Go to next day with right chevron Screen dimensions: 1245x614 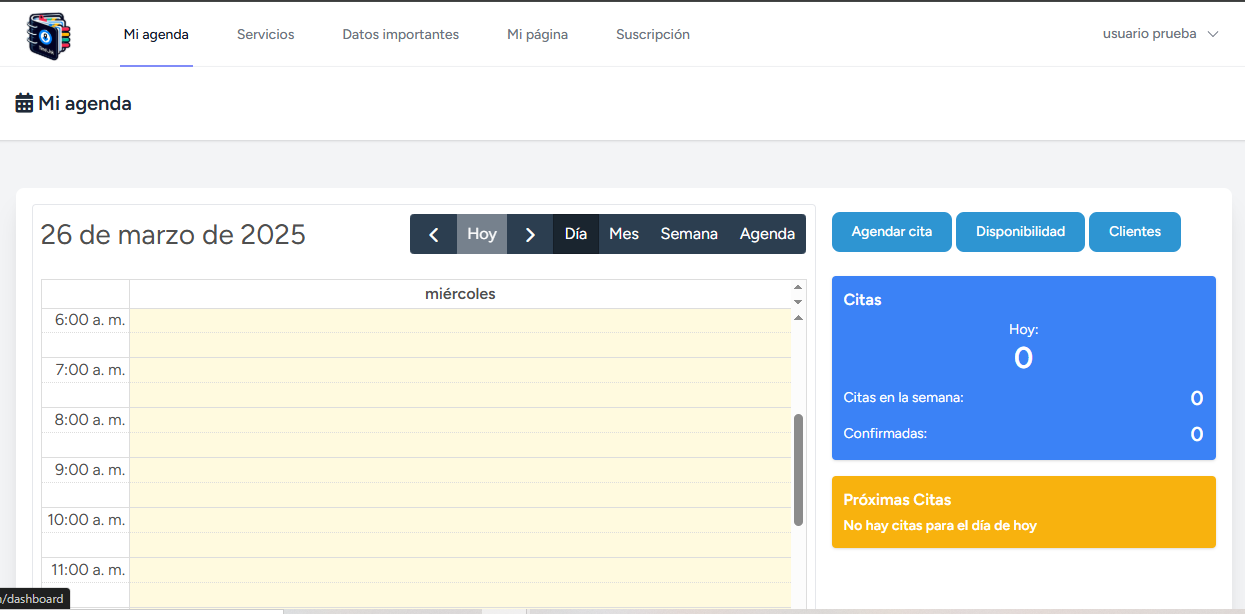point(530,234)
